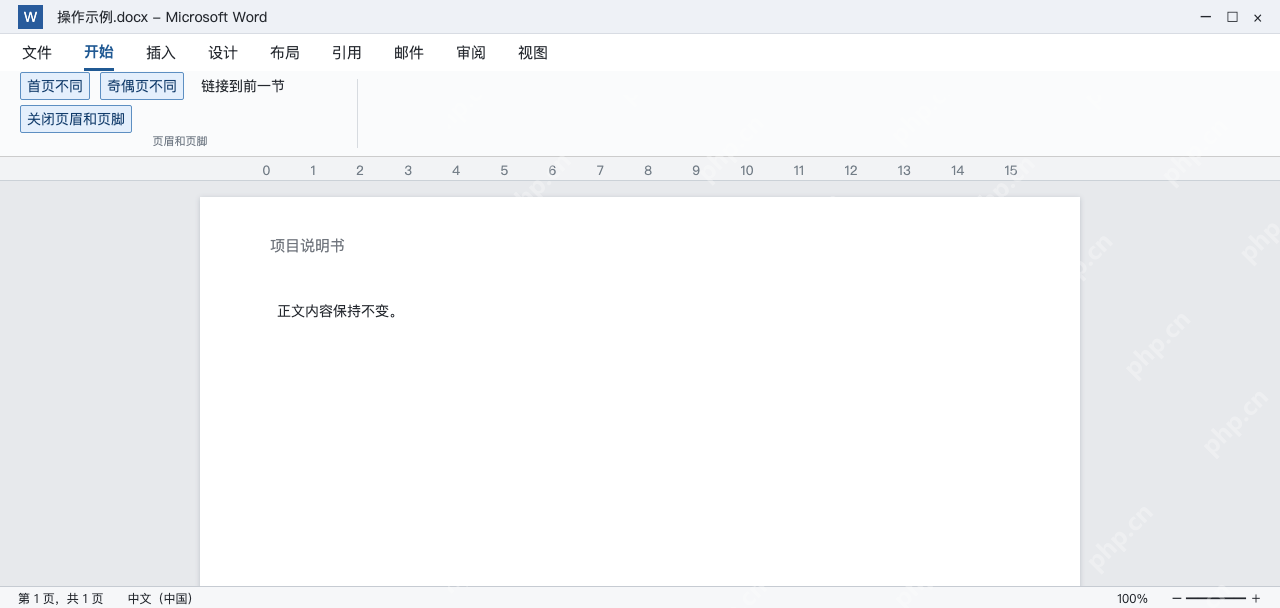Viewport: 1280px width, 608px height.
Task: Click the page count 第 1 页, 共 1 页
Action: [x=60, y=599]
